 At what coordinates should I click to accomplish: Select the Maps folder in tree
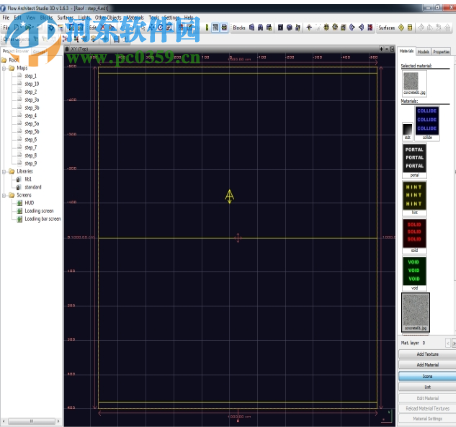[22, 68]
